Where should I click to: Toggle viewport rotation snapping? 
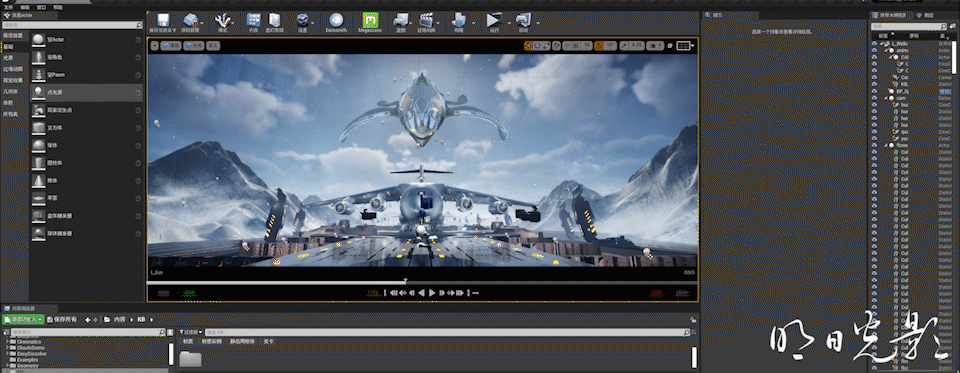pos(598,45)
